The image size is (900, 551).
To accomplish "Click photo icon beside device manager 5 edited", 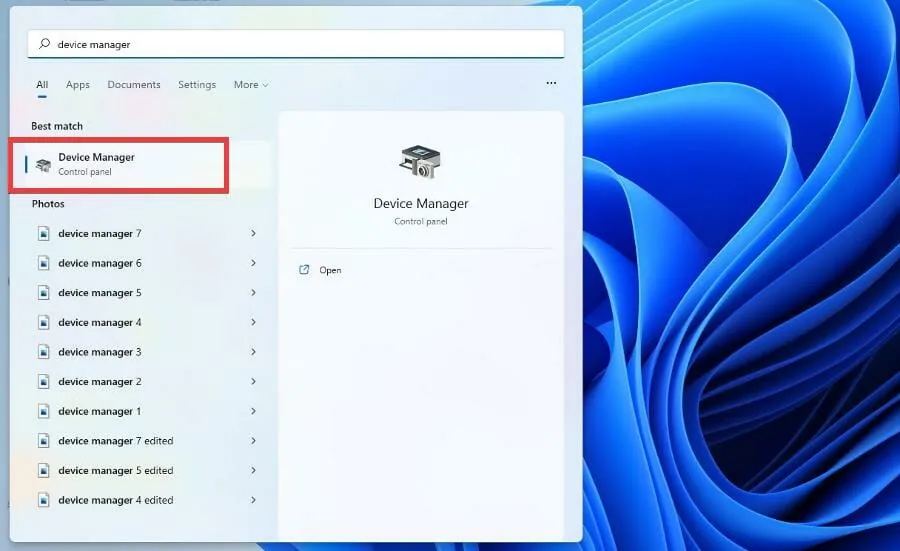I will (43, 470).
